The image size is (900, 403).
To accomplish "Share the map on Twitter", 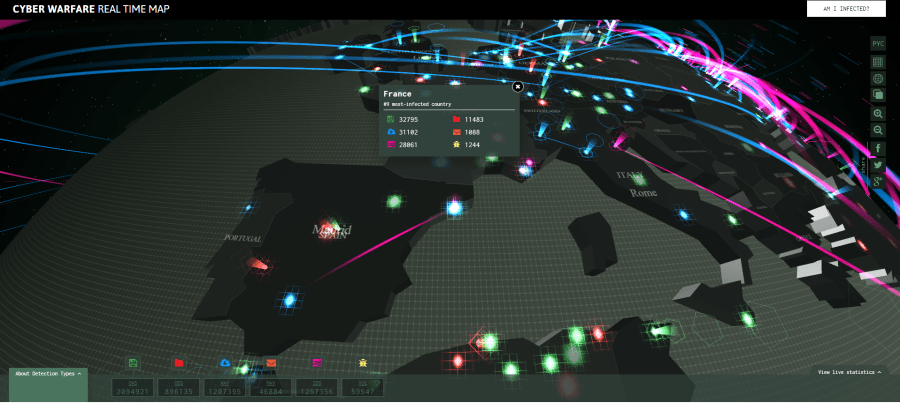I will 878,164.
